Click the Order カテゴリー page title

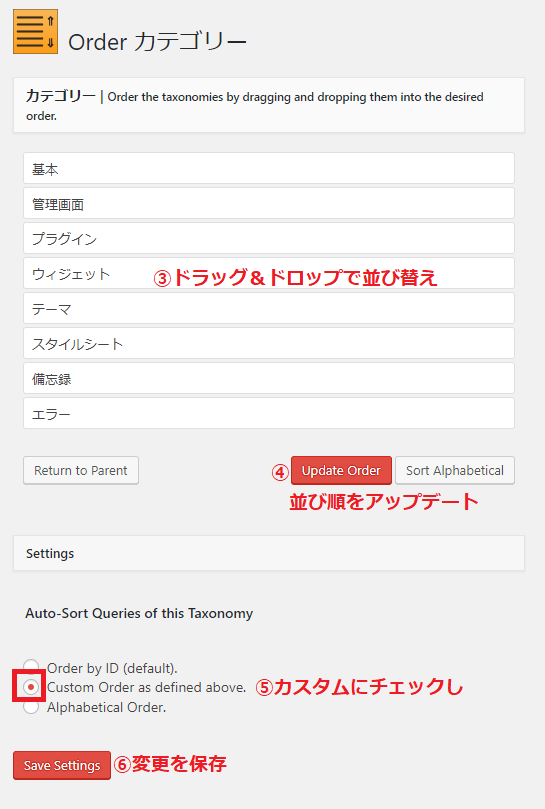[x=157, y=42]
